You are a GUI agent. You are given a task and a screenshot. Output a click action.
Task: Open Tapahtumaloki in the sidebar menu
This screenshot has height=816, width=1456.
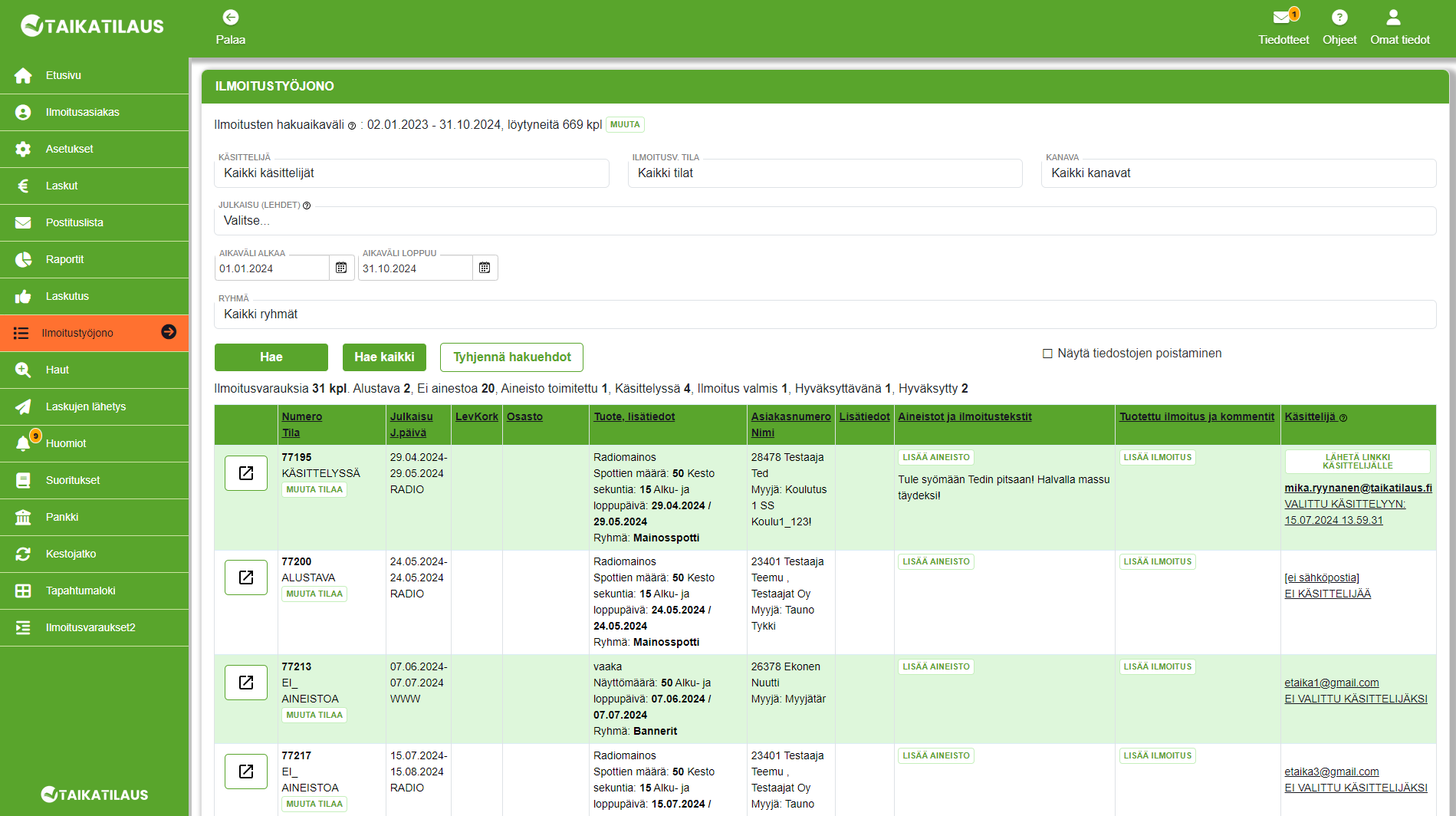94,591
